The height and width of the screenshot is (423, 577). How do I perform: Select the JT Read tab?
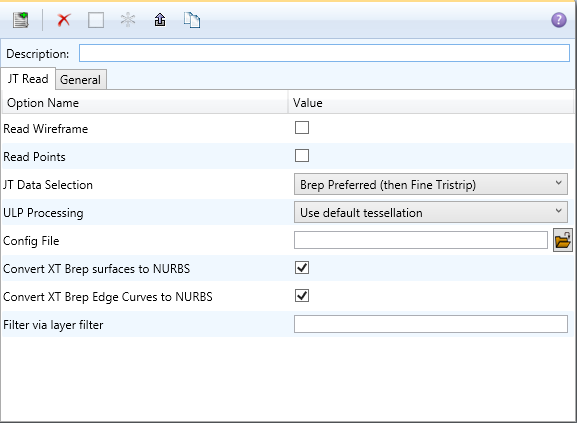click(x=28, y=79)
